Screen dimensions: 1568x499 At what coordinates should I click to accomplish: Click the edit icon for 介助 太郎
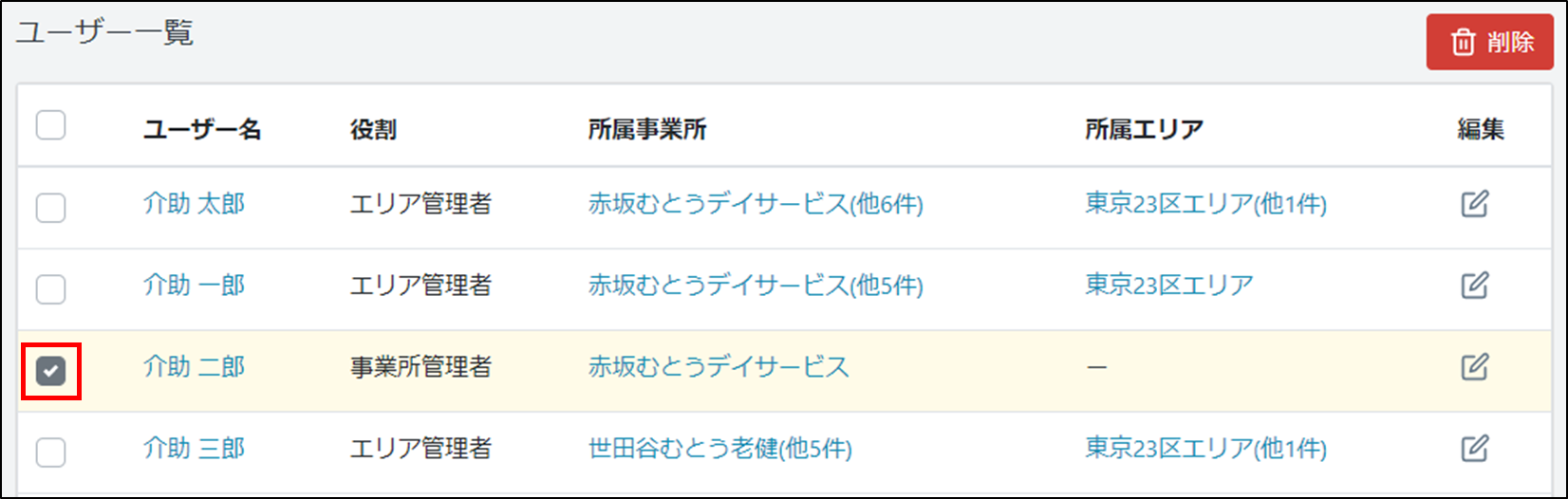1474,204
